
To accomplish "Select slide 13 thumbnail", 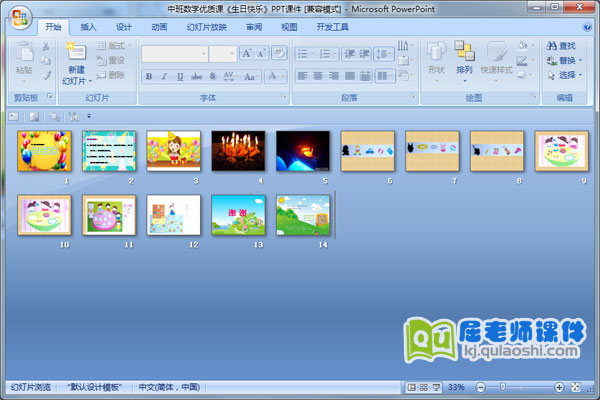I will tap(237, 214).
